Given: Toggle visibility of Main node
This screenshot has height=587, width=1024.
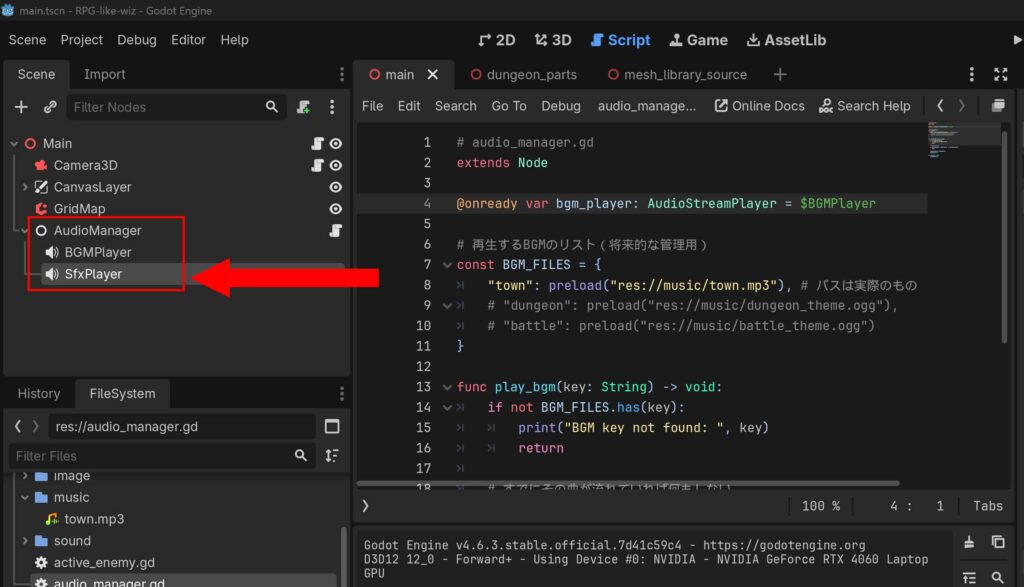Looking at the screenshot, I should point(336,143).
